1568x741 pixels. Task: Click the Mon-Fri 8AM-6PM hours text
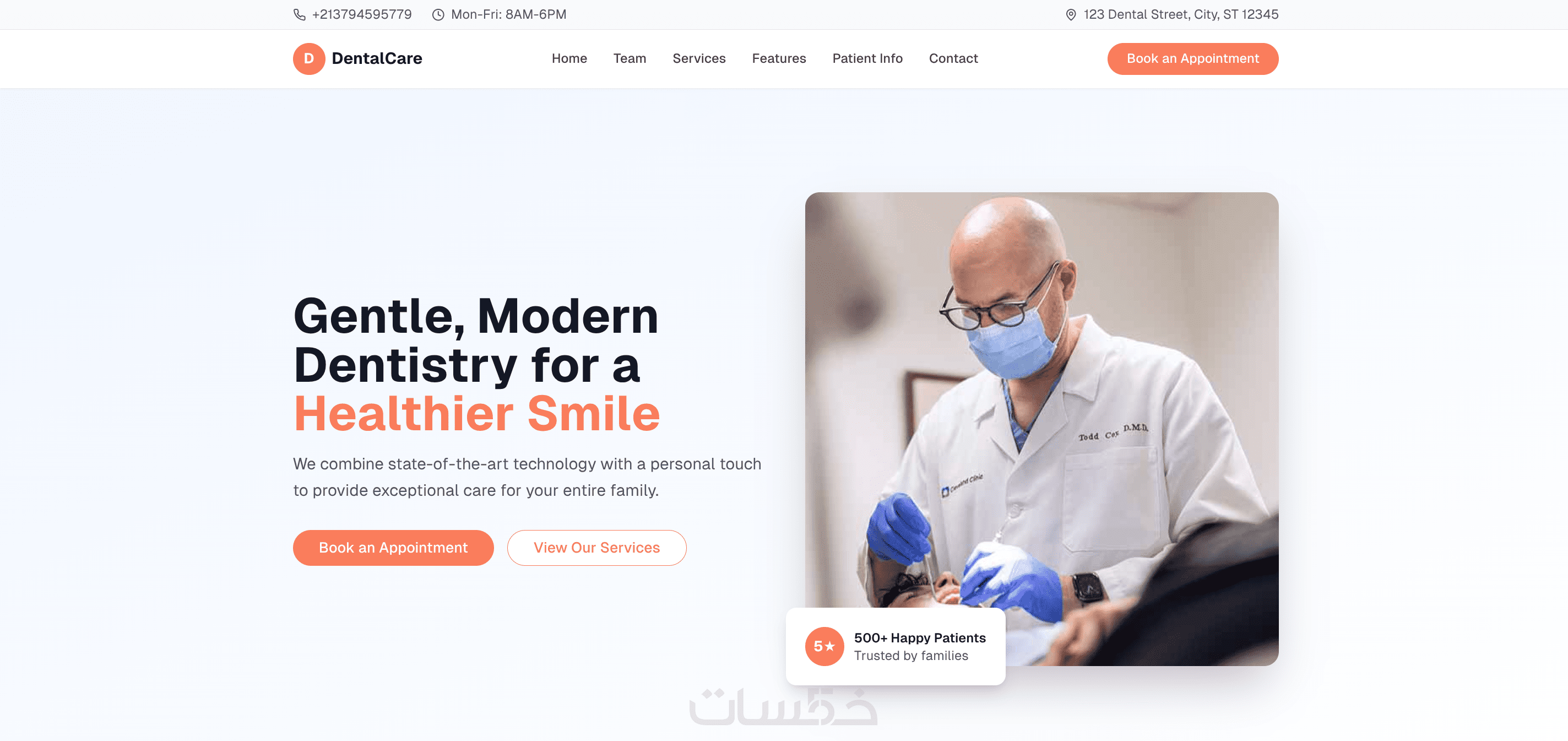pos(508,15)
